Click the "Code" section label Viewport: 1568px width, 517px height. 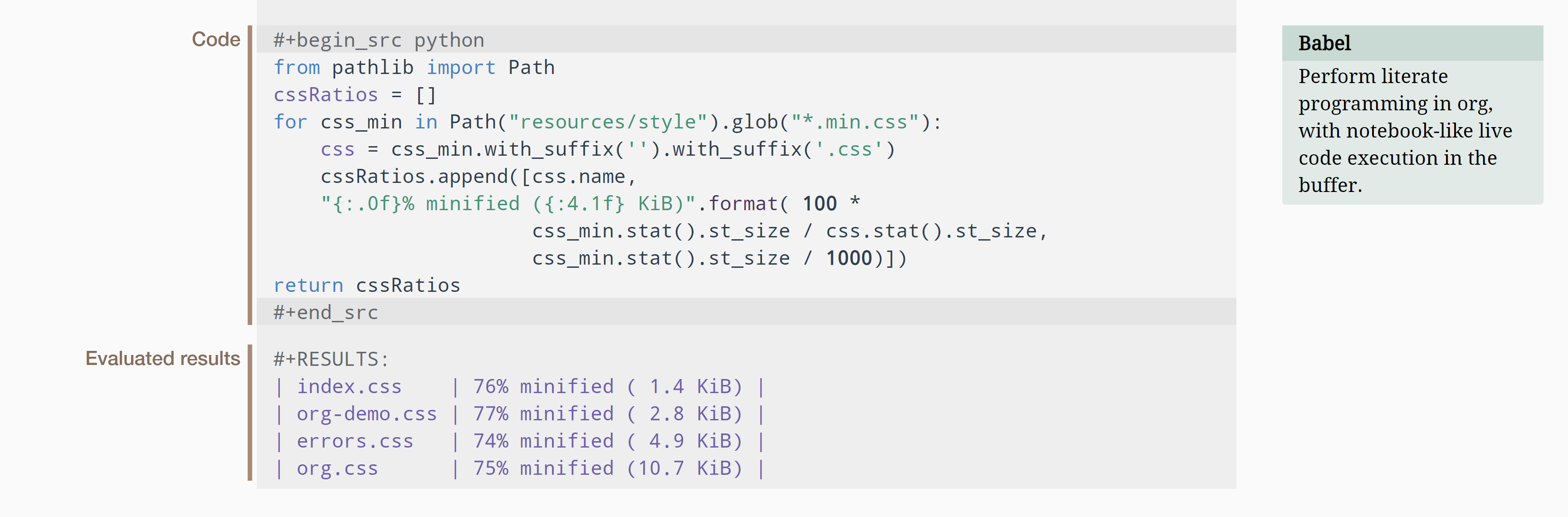(215, 39)
